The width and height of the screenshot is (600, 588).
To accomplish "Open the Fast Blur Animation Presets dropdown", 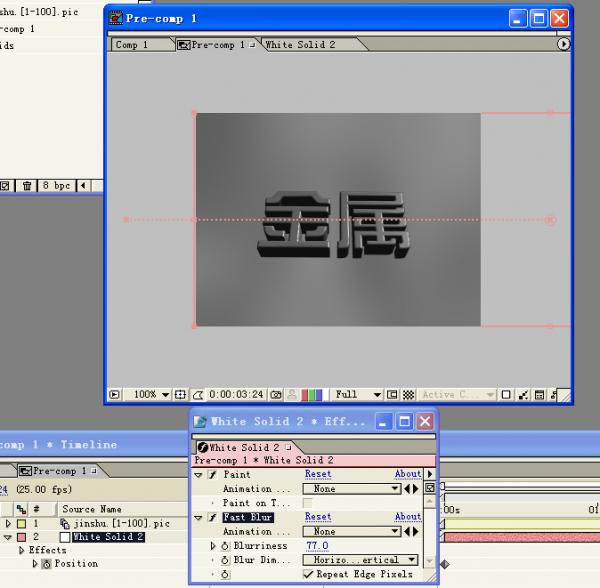I will coord(351,531).
